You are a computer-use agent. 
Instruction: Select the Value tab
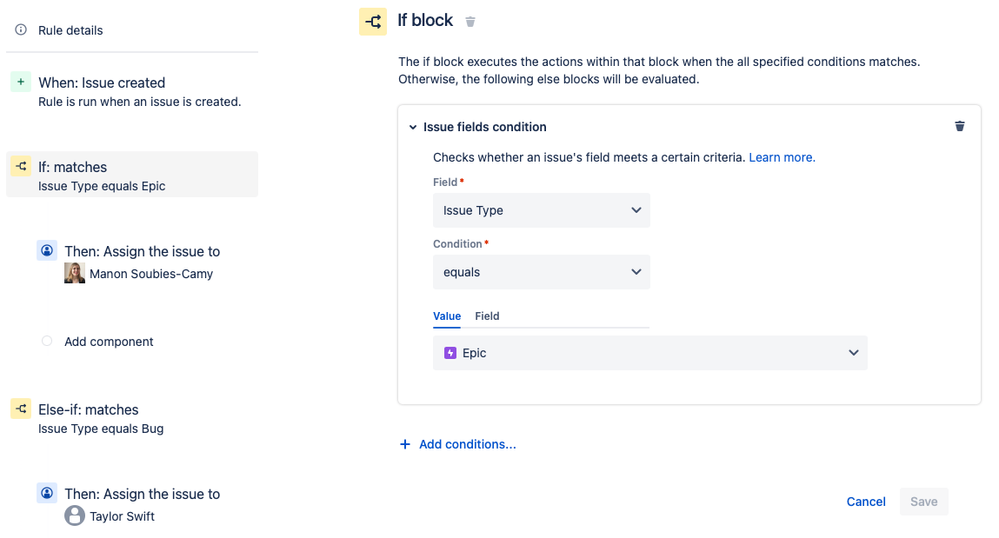pos(447,316)
